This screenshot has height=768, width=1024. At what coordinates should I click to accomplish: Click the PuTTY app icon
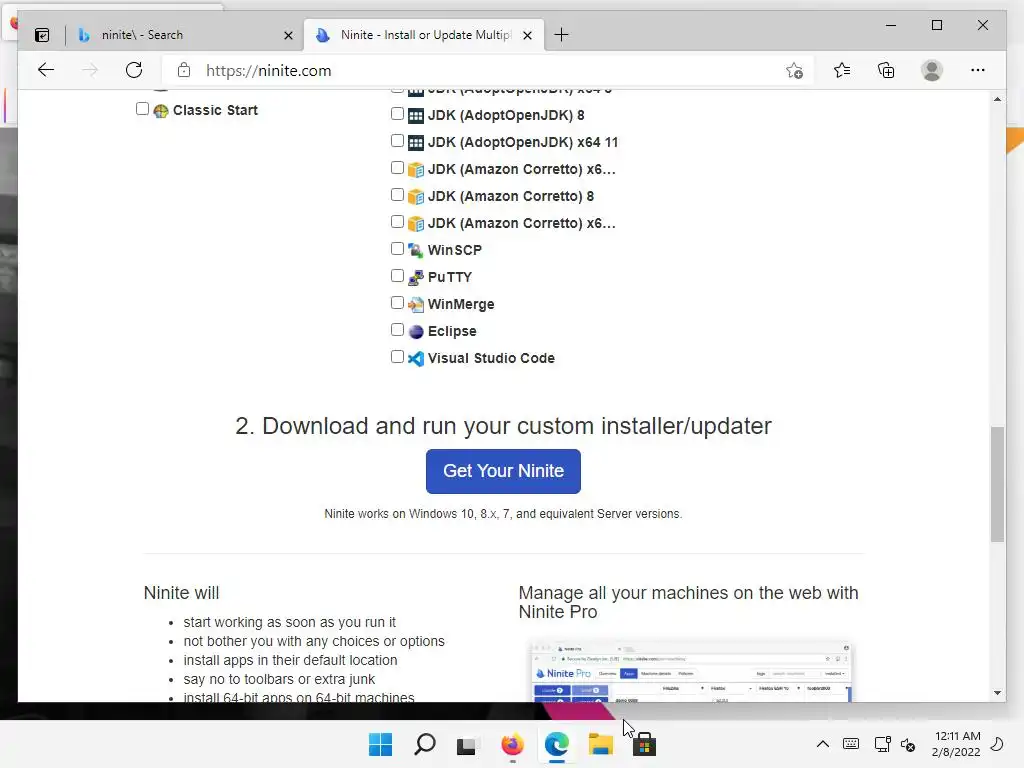pyautogui.click(x=415, y=278)
